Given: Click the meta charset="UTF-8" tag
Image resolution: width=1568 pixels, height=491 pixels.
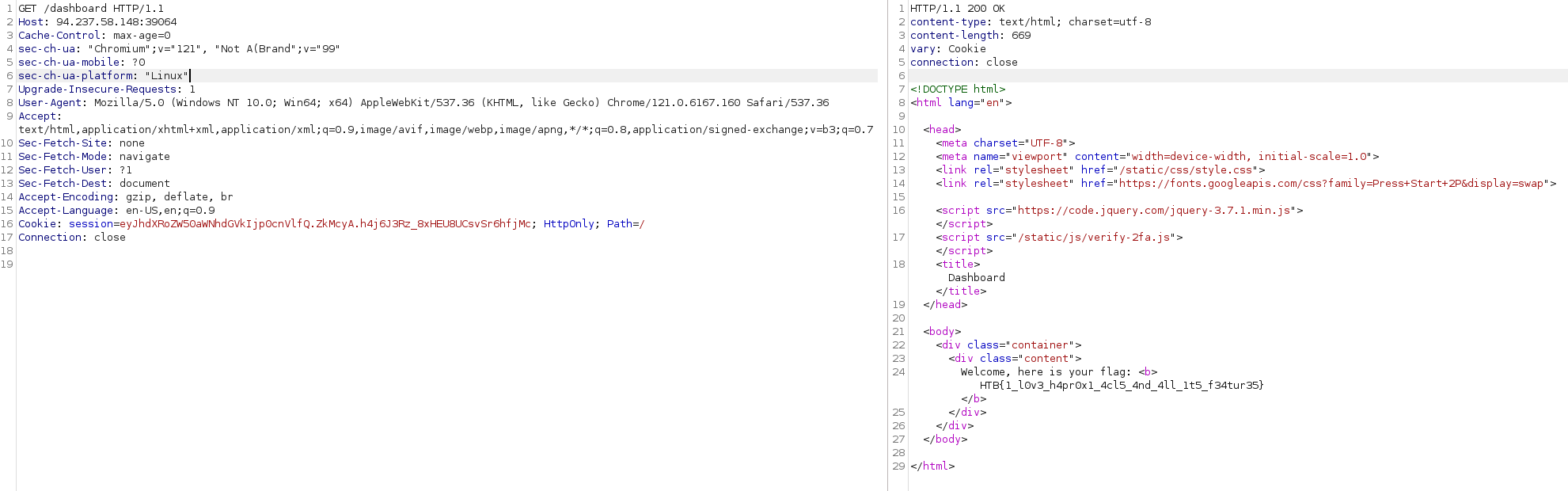Looking at the screenshot, I should (x=1005, y=143).
